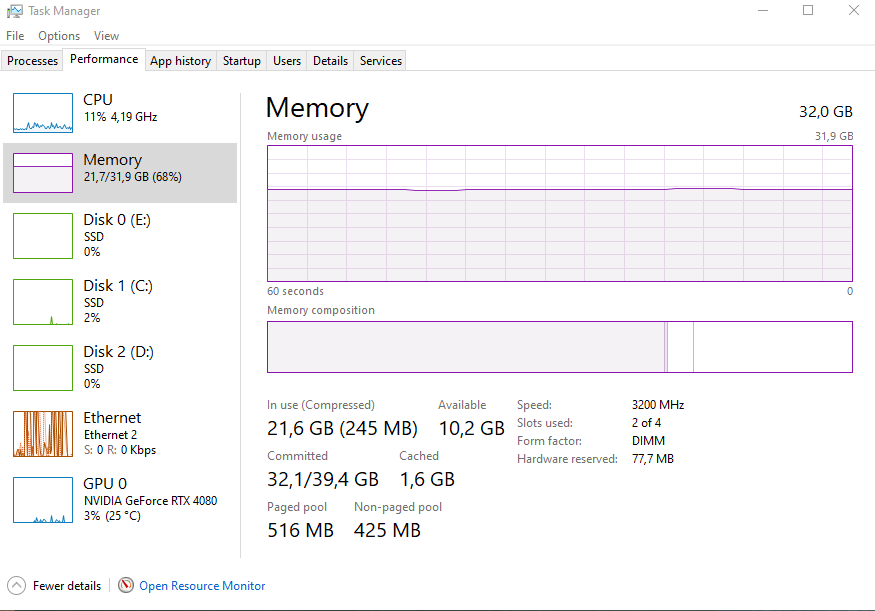Go to the App history tab
This screenshot has width=875, height=611.
click(x=180, y=61)
